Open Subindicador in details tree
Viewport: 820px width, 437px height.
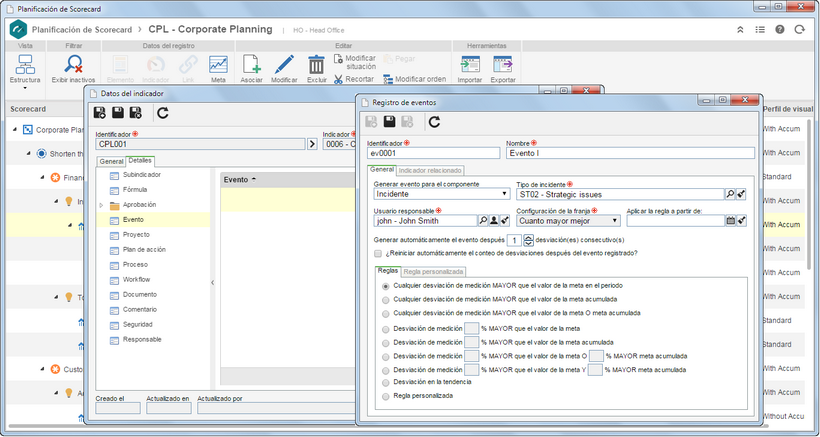coord(142,175)
